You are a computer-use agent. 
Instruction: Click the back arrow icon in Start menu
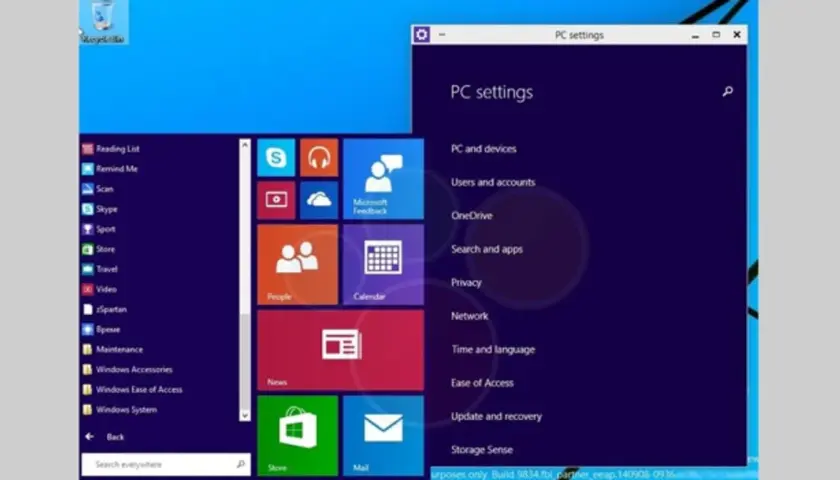pyautogui.click(x=89, y=437)
